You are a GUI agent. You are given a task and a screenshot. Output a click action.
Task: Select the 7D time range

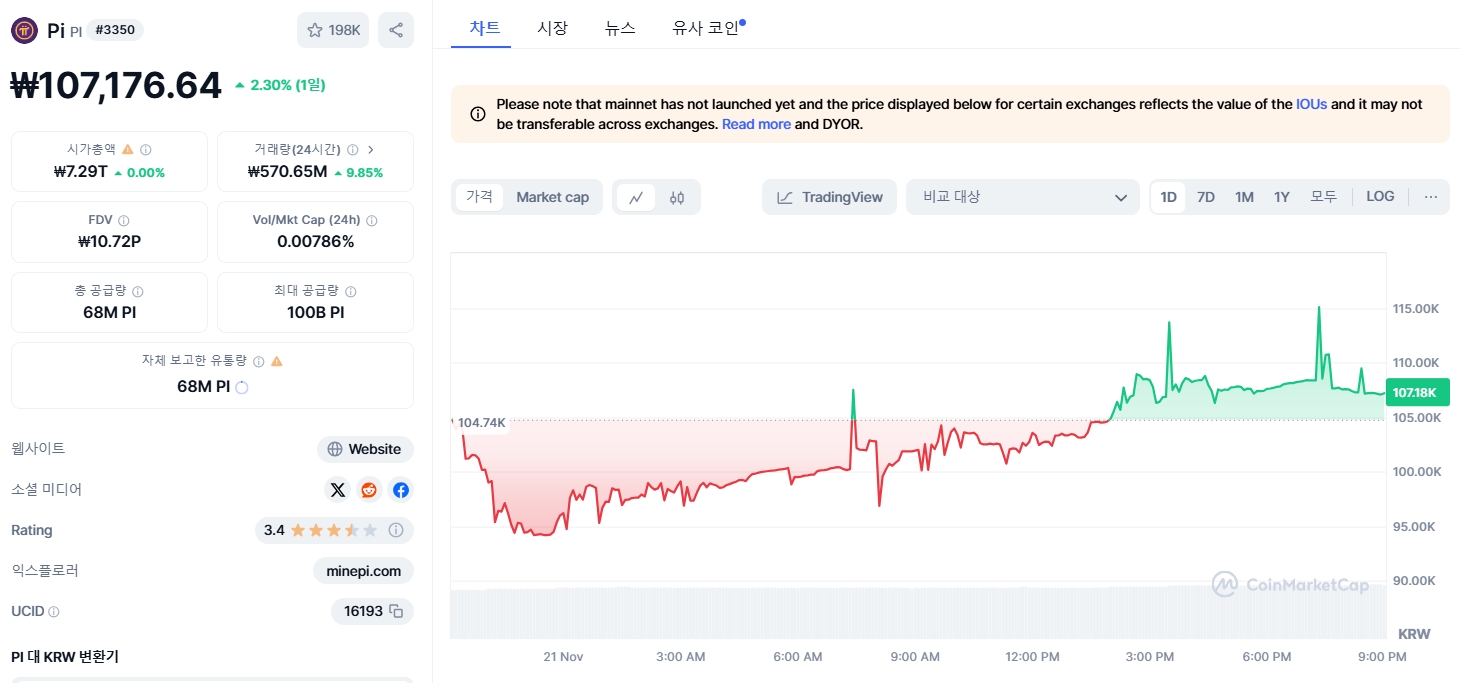(x=1206, y=197)
